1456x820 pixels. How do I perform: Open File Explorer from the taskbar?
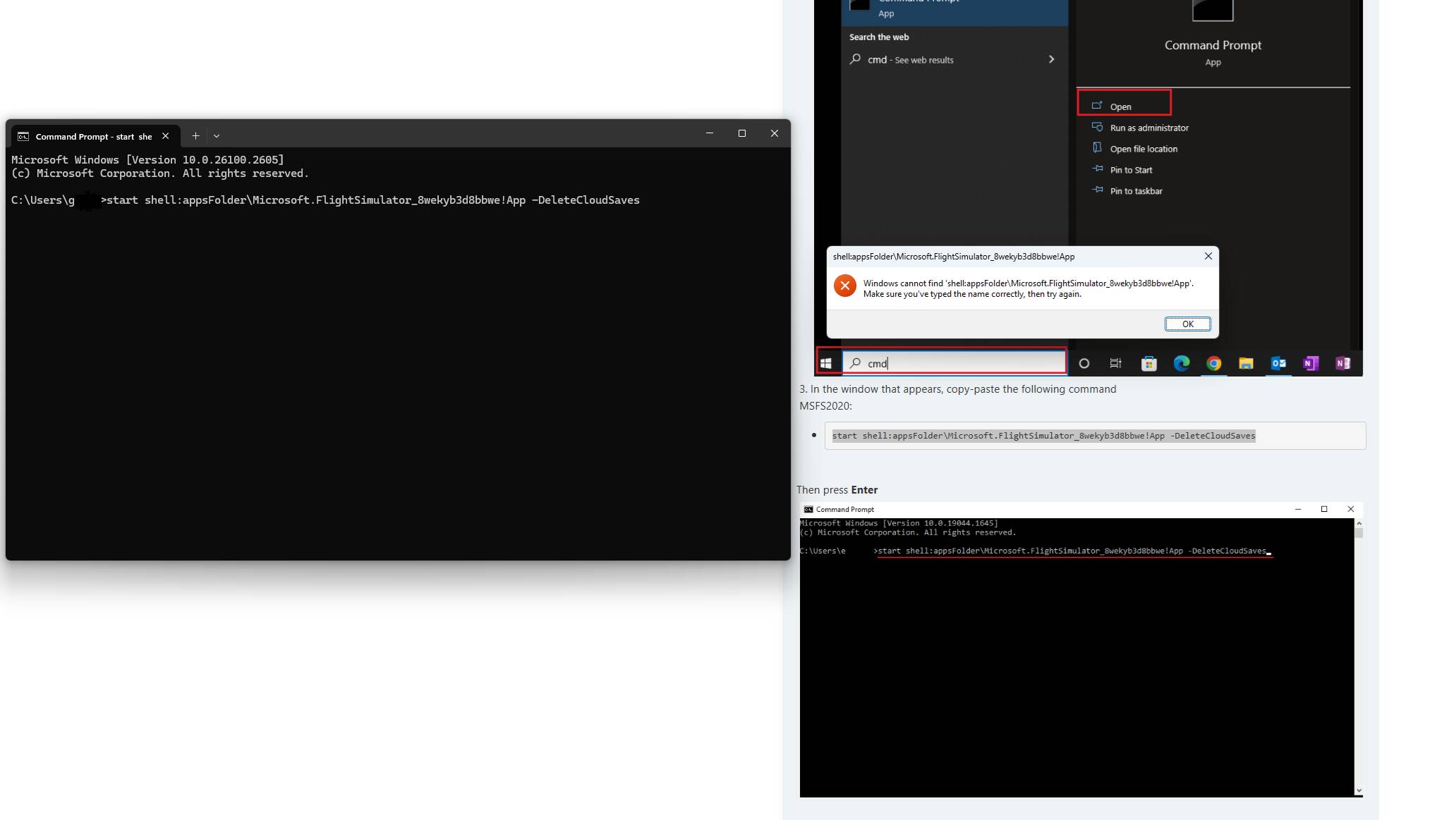1246,363
